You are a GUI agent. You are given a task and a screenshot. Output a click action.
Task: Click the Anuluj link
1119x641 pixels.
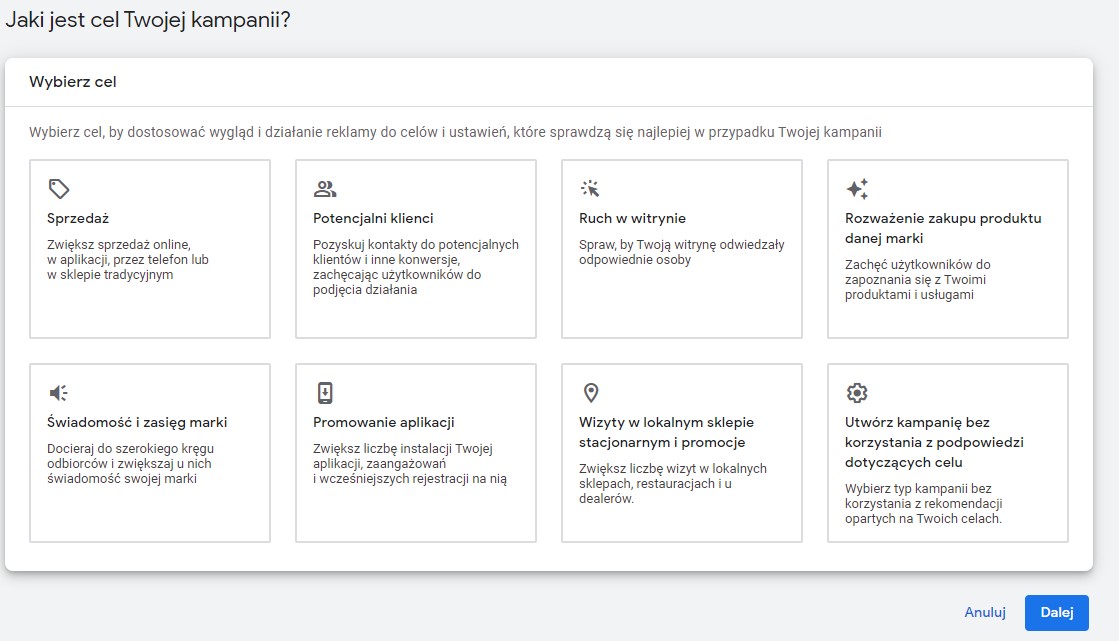(x=982, y=612)
